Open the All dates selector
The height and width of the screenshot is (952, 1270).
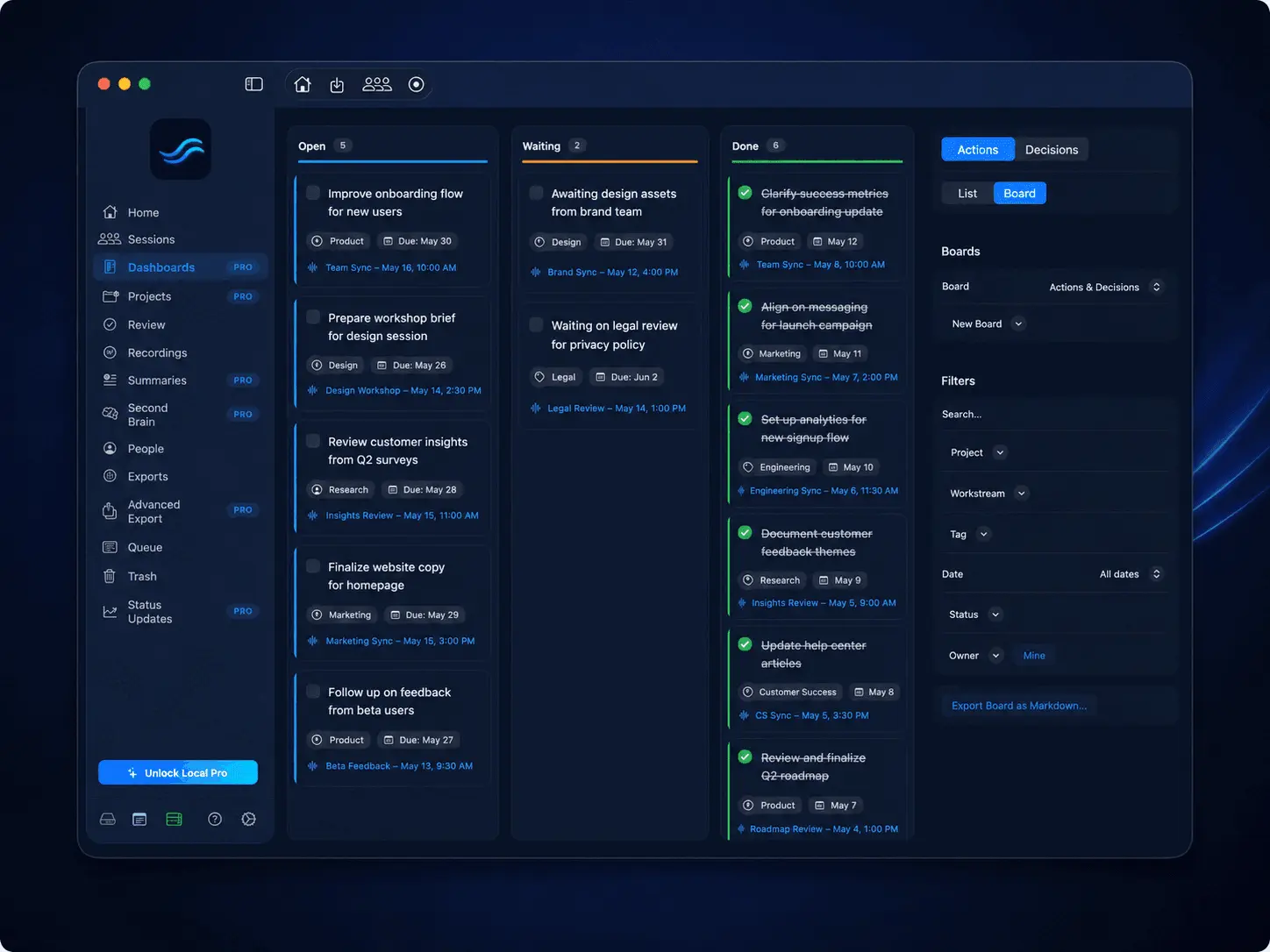(1131, 574)
